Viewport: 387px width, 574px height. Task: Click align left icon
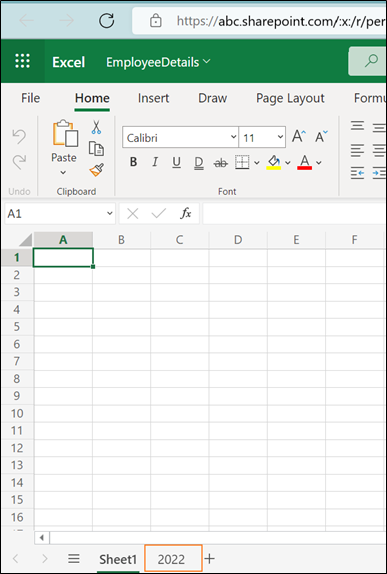pyautogui.click(x=357, y=149)
